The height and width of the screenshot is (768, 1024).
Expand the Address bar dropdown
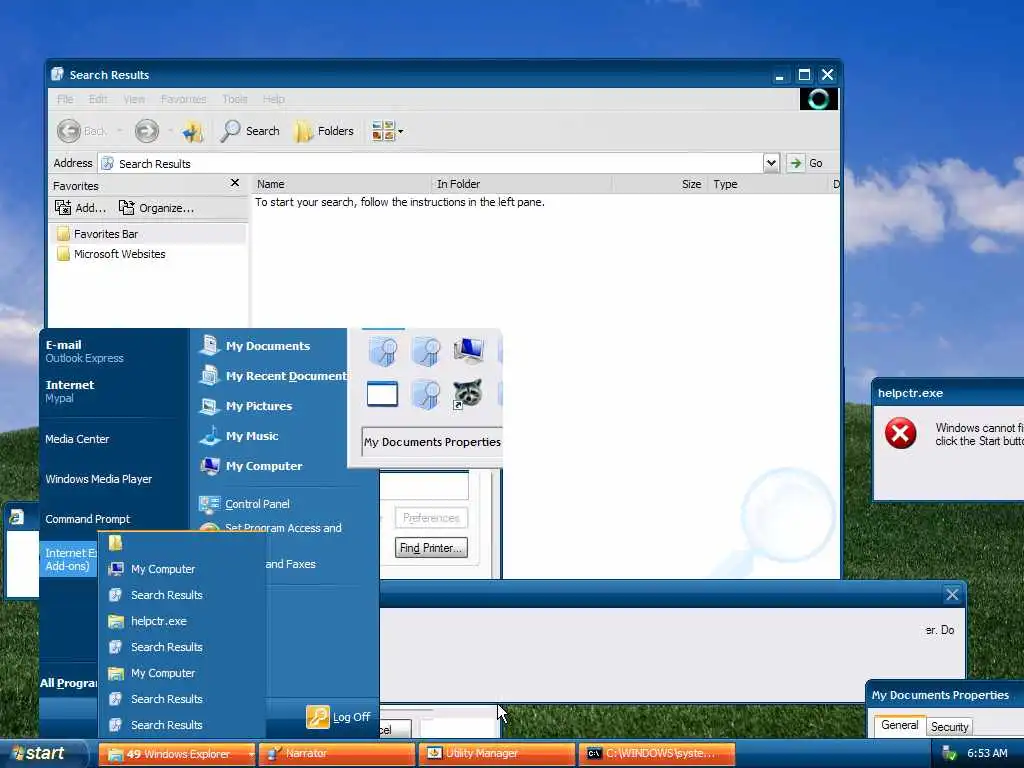[771, 163]
